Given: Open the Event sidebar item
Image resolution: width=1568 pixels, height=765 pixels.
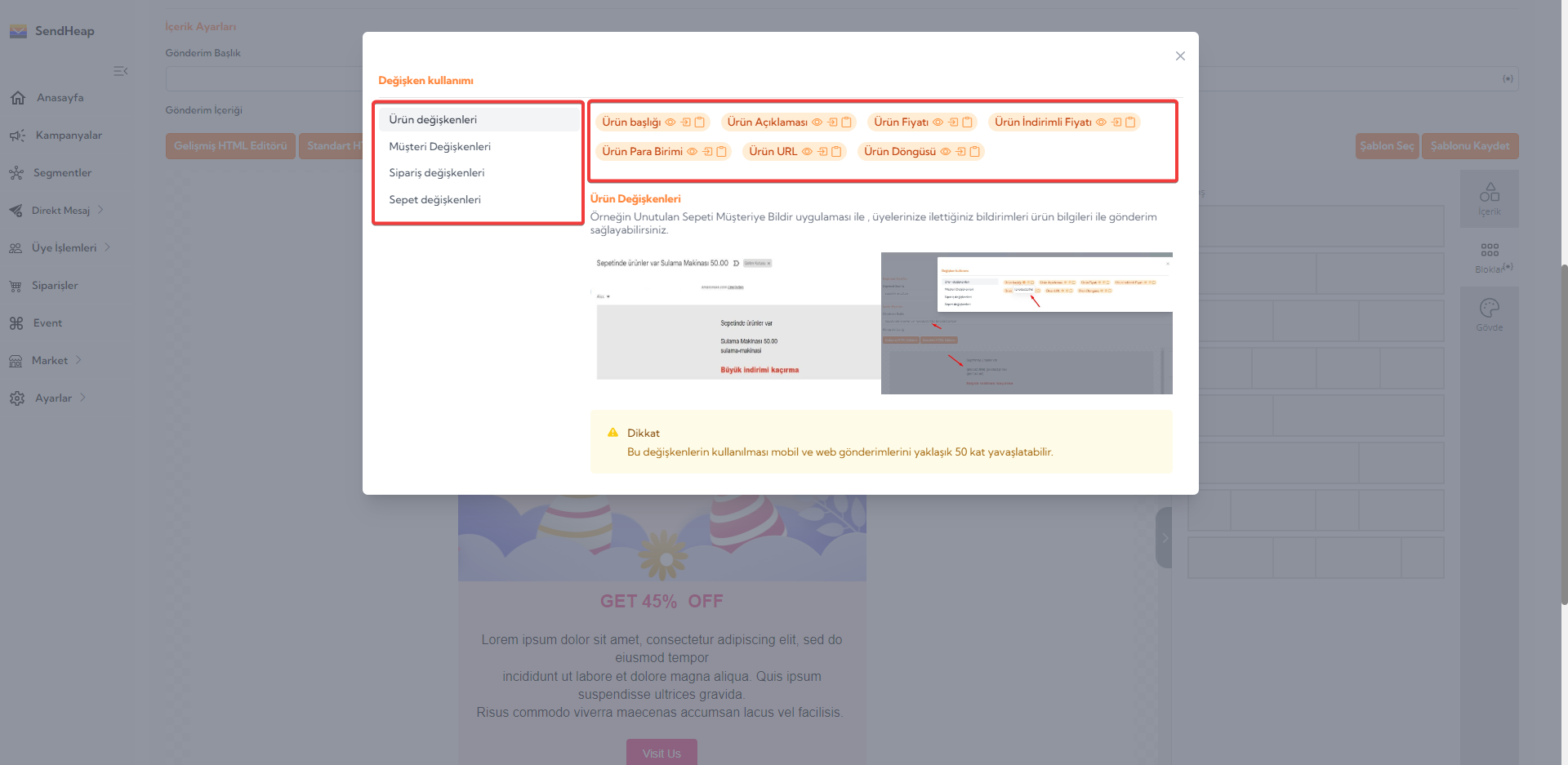Looking at the screenshot, I should point(47,323).
